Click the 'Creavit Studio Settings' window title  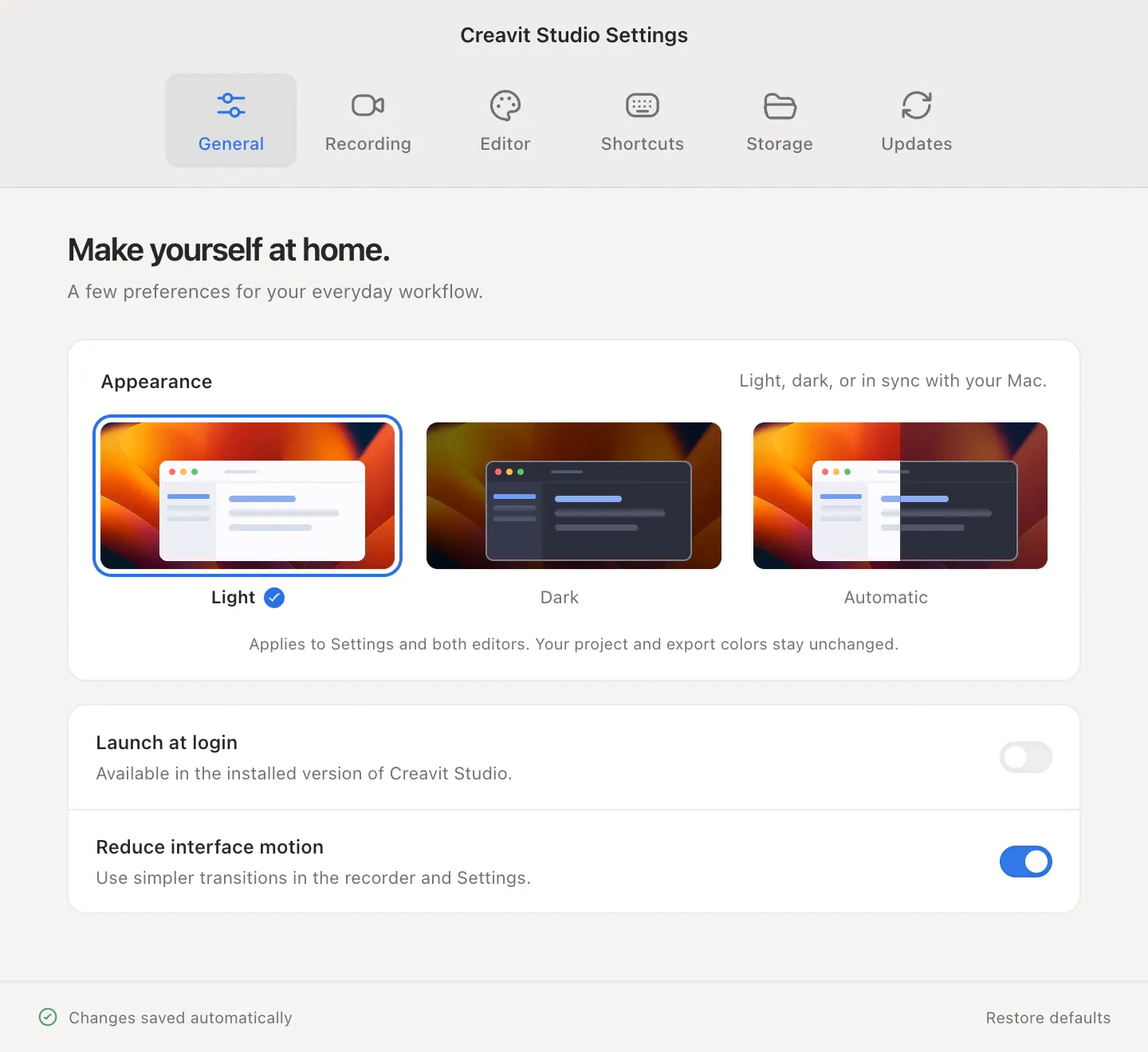[x=574, y=35]
